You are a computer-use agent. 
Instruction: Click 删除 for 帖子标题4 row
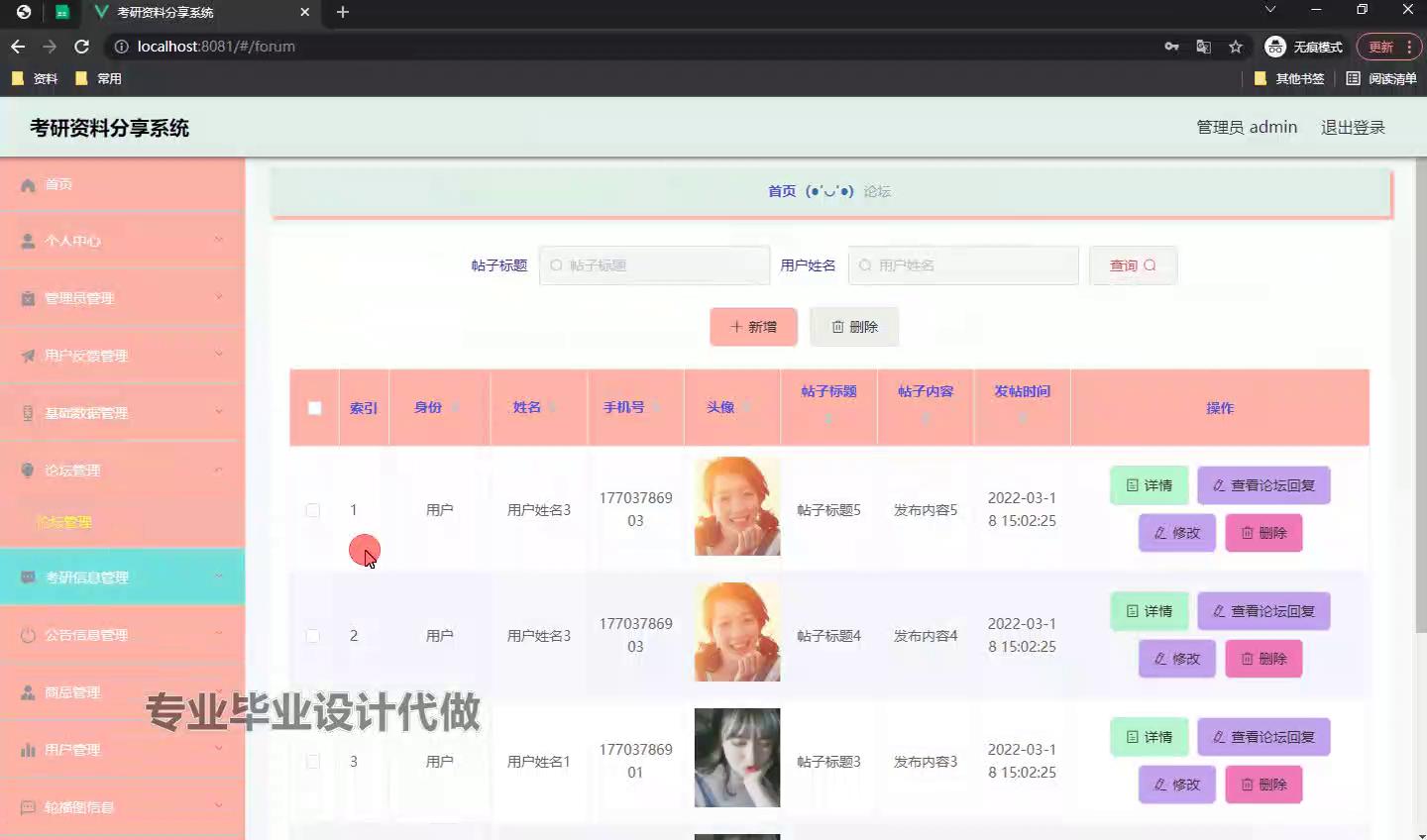[1263, 659]
